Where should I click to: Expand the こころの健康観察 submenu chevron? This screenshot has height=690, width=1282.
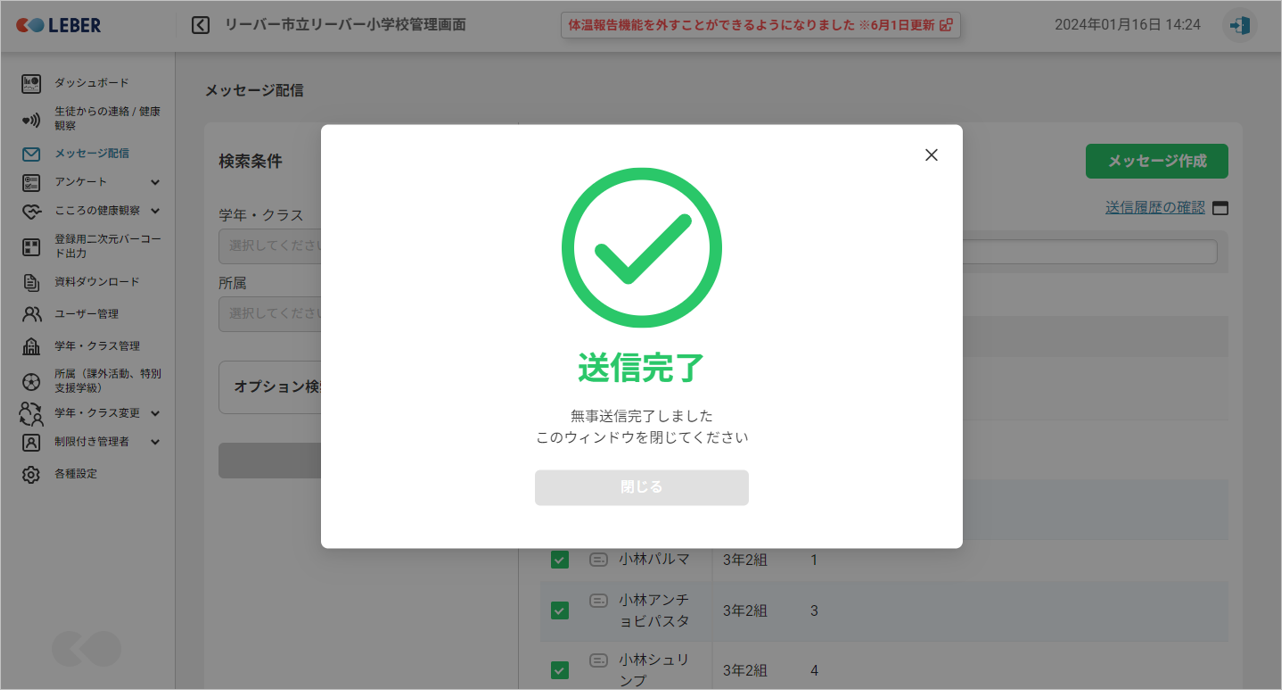[x=155, y=211]
